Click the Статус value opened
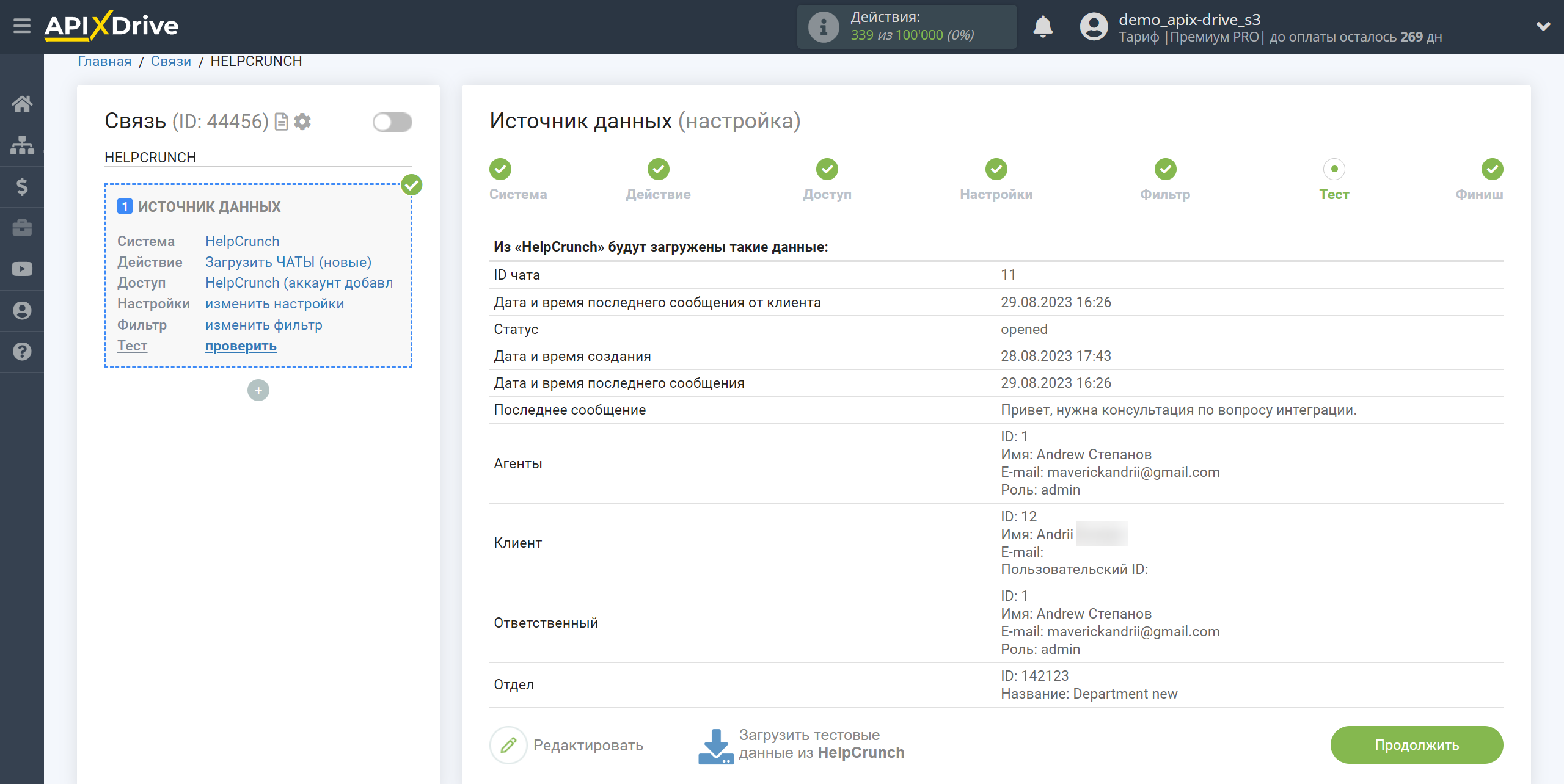Screen dimensions: 1564x784 pos(1024,329)
